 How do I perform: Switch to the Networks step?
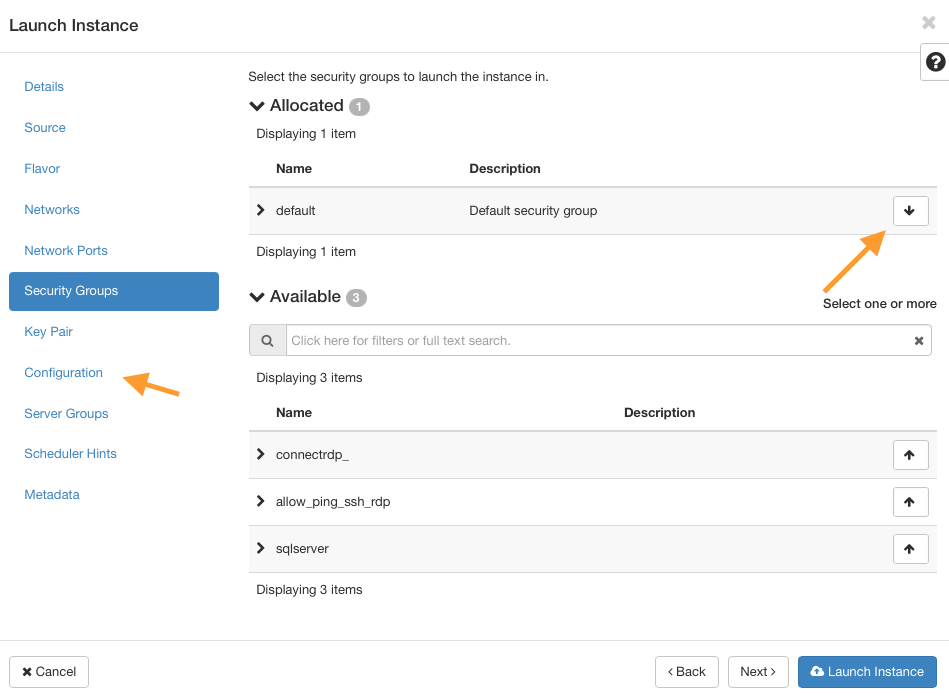click(52, 210)
